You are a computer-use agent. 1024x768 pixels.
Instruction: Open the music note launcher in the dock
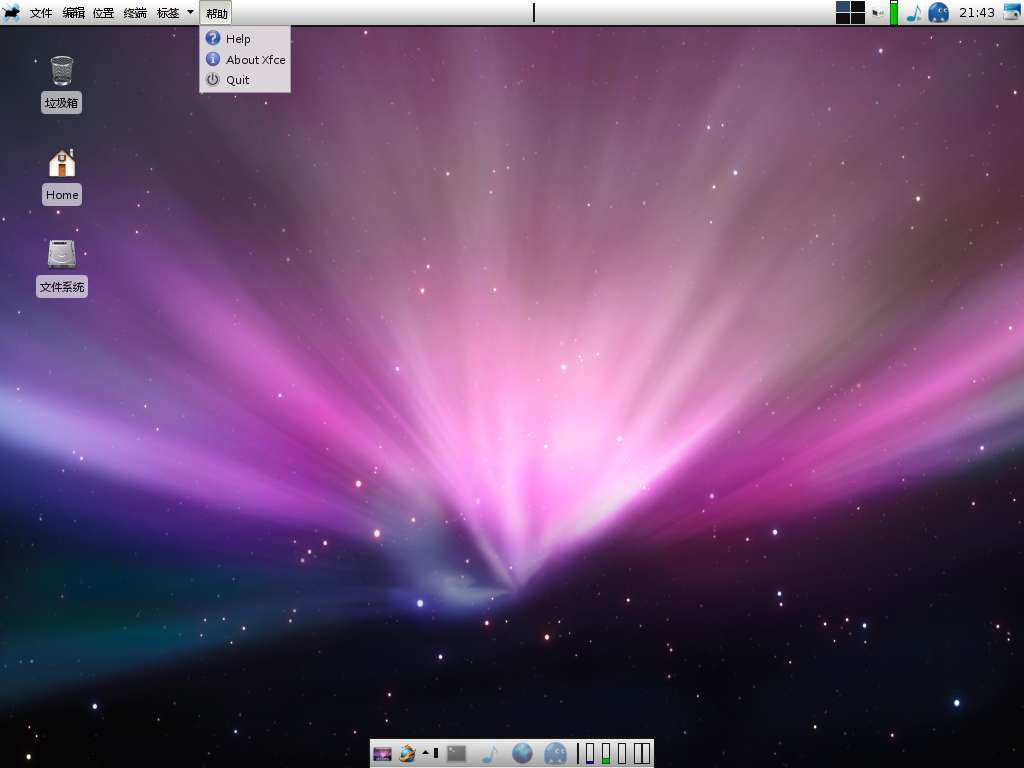[x=490, y=754]
